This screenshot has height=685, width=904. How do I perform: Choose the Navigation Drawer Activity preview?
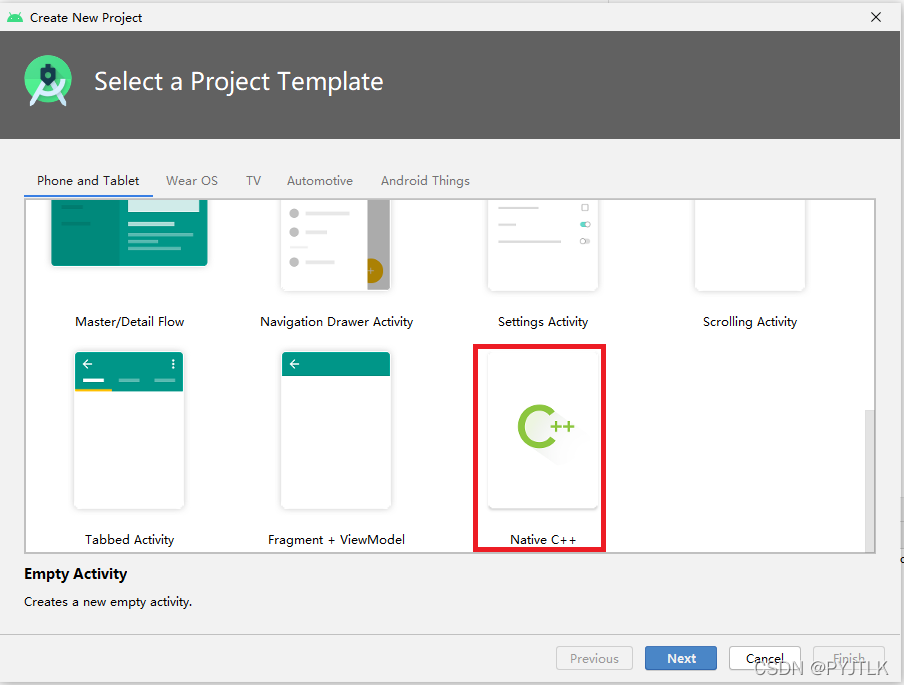[x=336, y=245]
